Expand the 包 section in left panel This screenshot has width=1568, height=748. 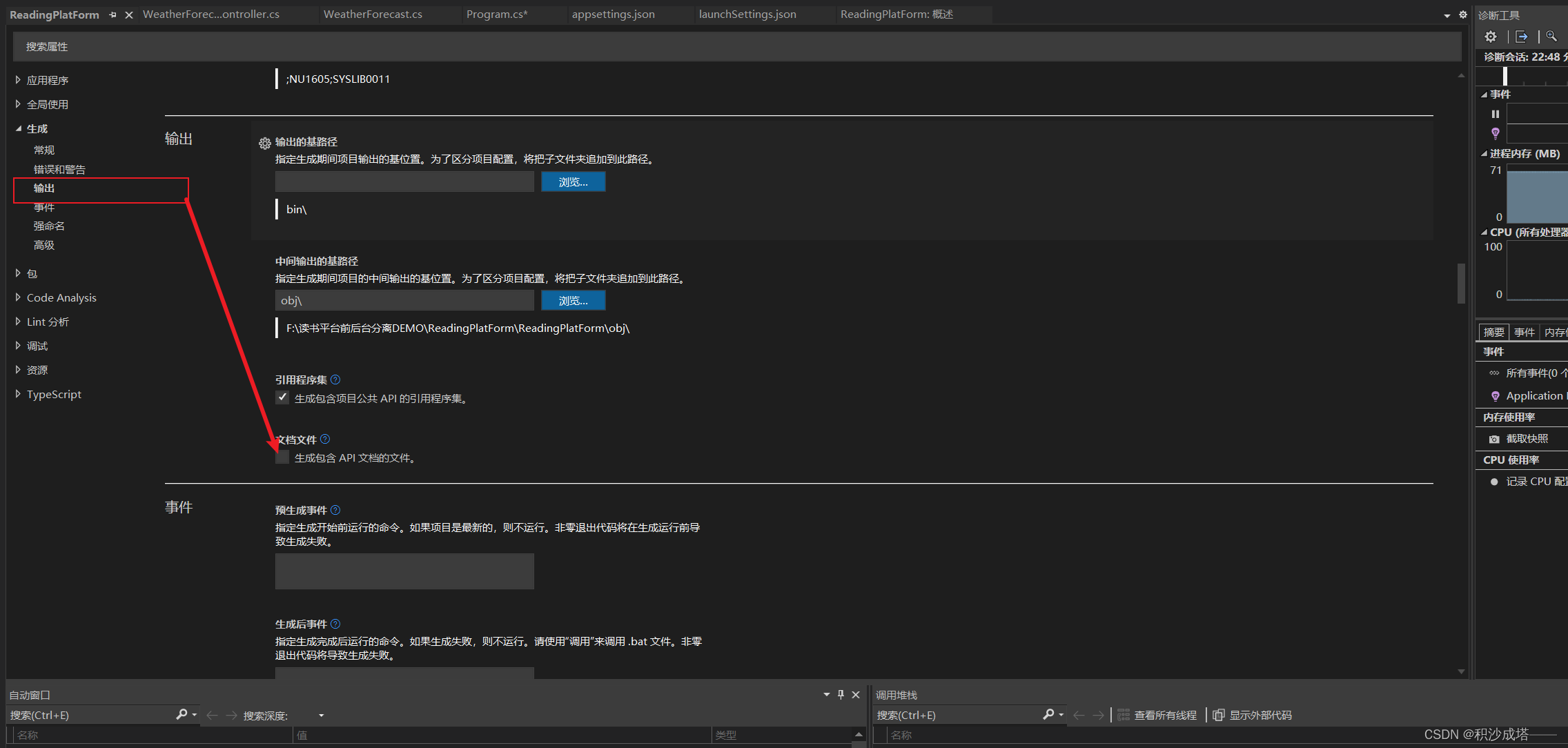(18, 271)
